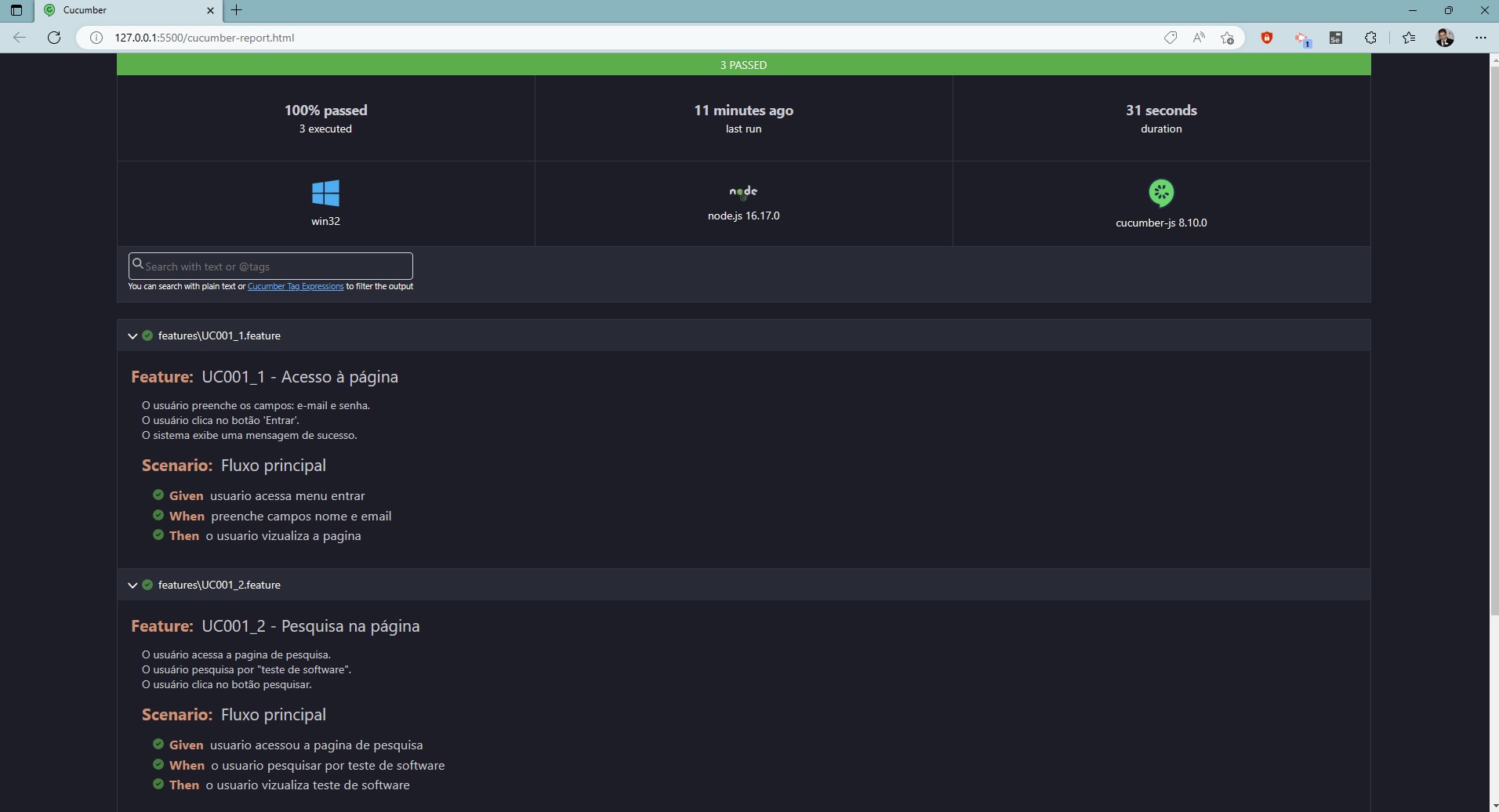
Task: View site information icon in address bar
Action: coord(96,38)
